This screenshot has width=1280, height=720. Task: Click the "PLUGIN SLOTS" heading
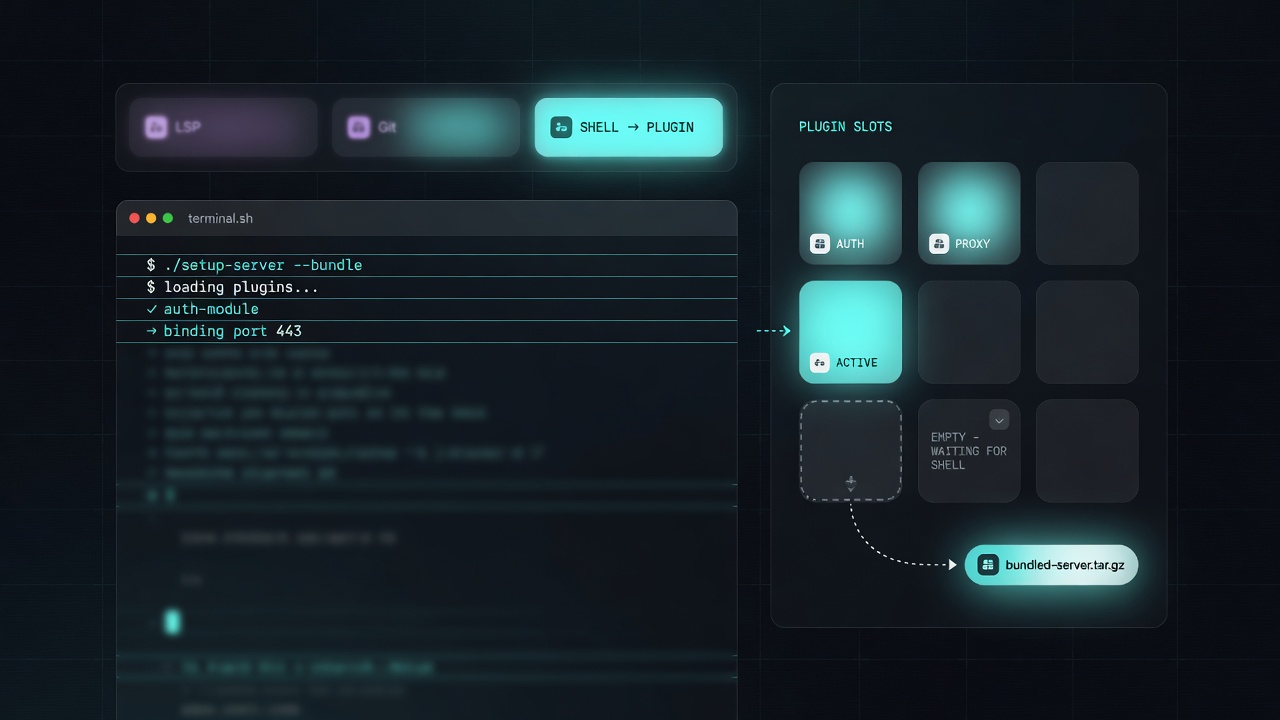[x=845, y=127]
